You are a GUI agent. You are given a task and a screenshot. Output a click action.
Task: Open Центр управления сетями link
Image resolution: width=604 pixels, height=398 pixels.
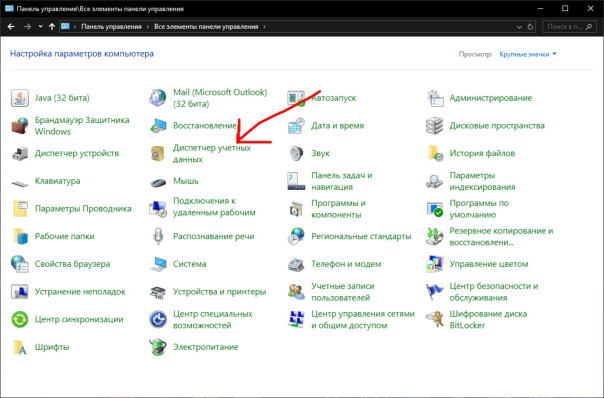click(x=363, y=319)
